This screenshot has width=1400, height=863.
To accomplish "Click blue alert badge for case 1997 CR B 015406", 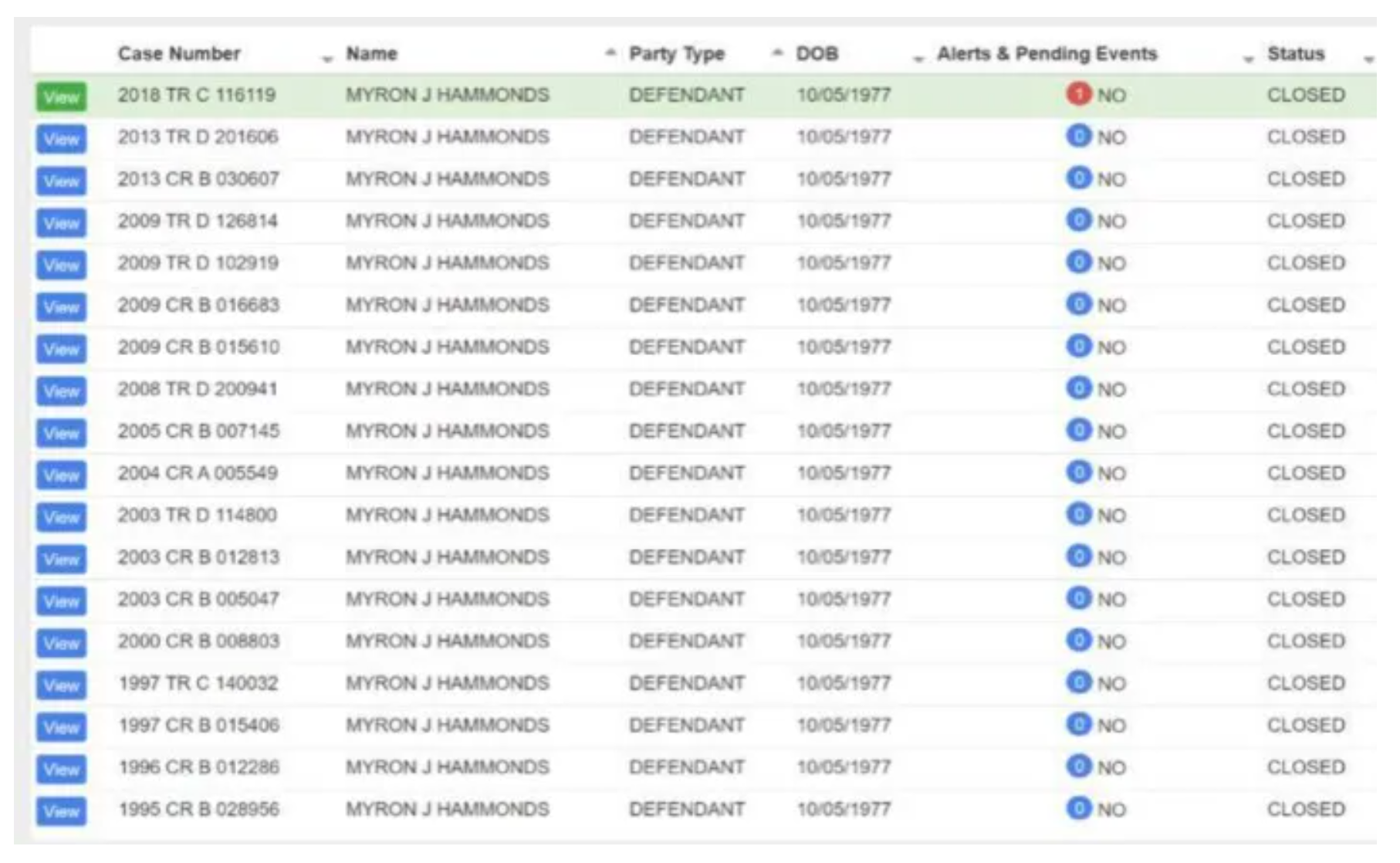I will click(x=1079, y=723).
